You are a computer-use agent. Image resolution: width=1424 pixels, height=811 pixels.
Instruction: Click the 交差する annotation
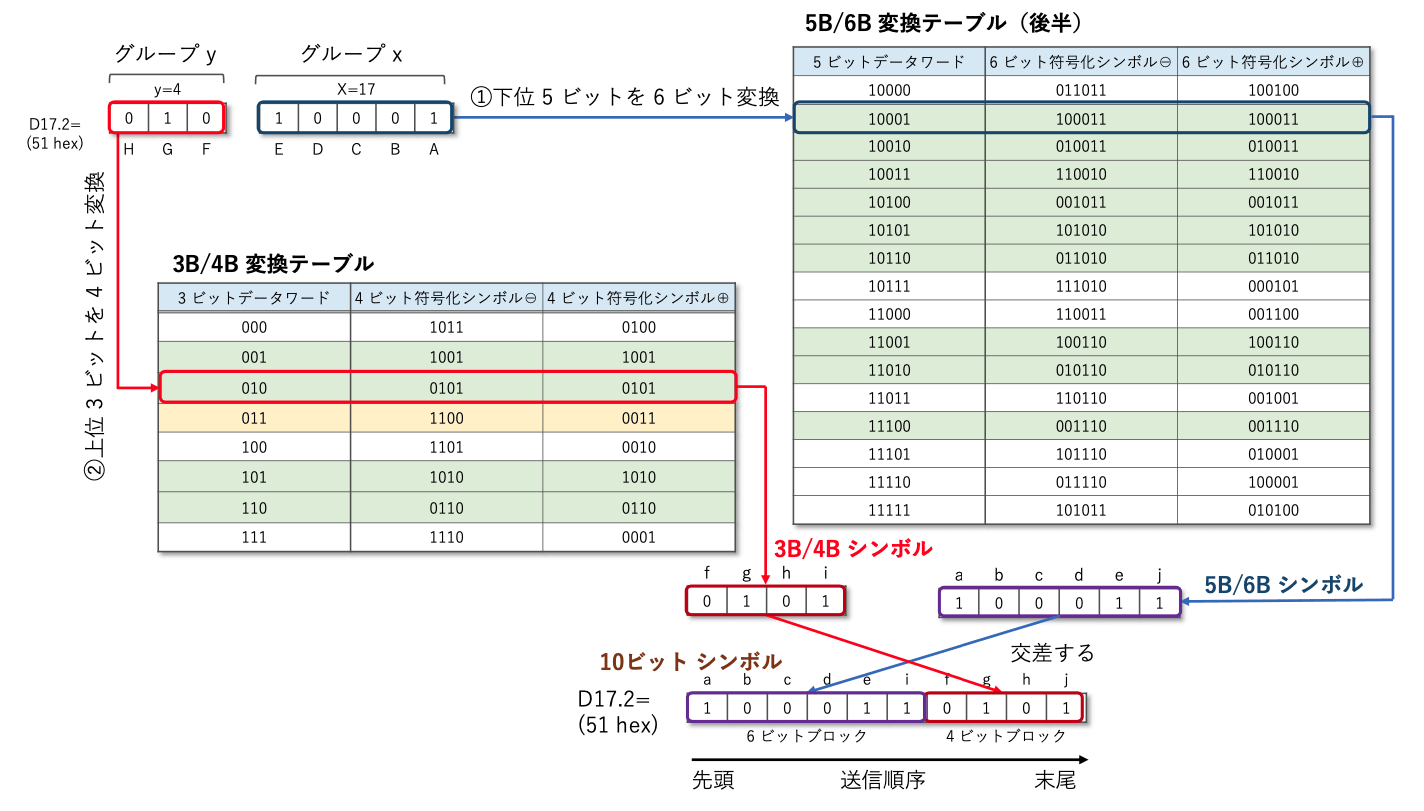[1052, 653]
